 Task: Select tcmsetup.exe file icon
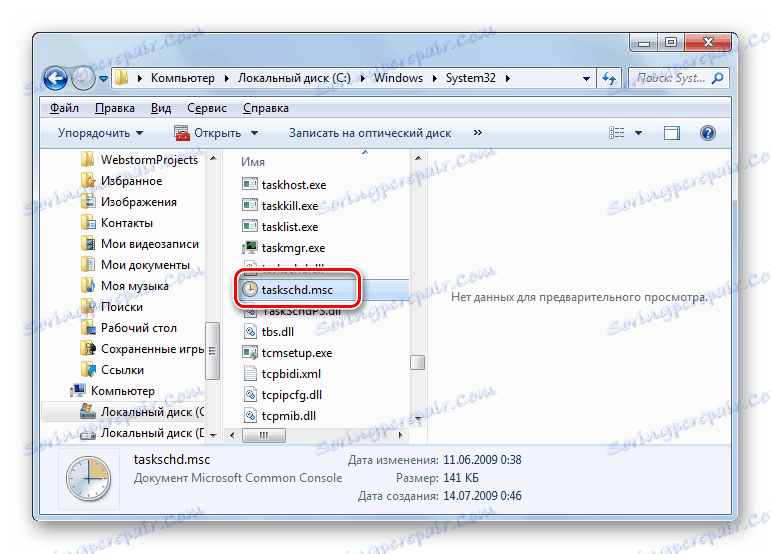(250, 353)
